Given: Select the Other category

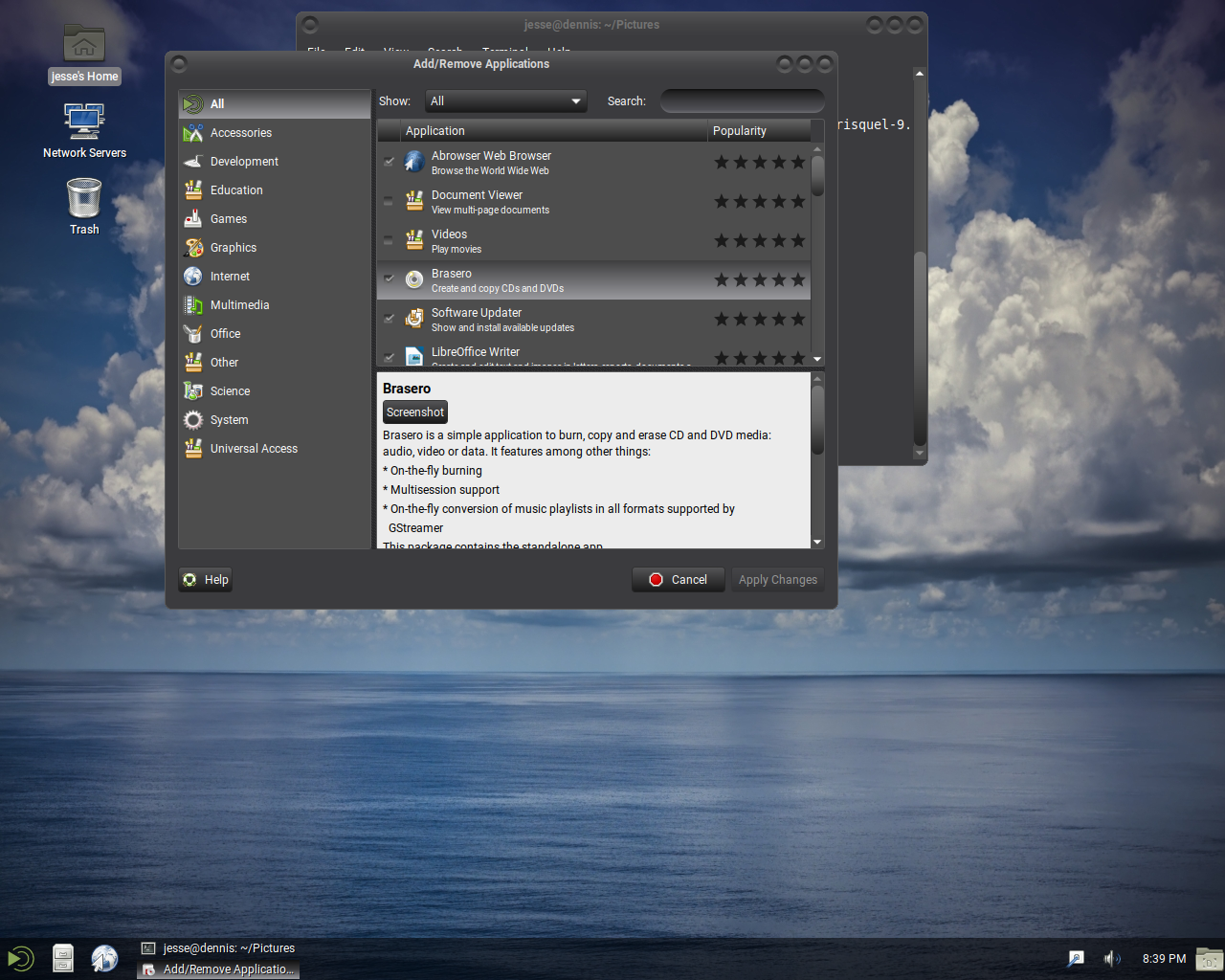Looking at the screenshot, I should tap(275, 363).
